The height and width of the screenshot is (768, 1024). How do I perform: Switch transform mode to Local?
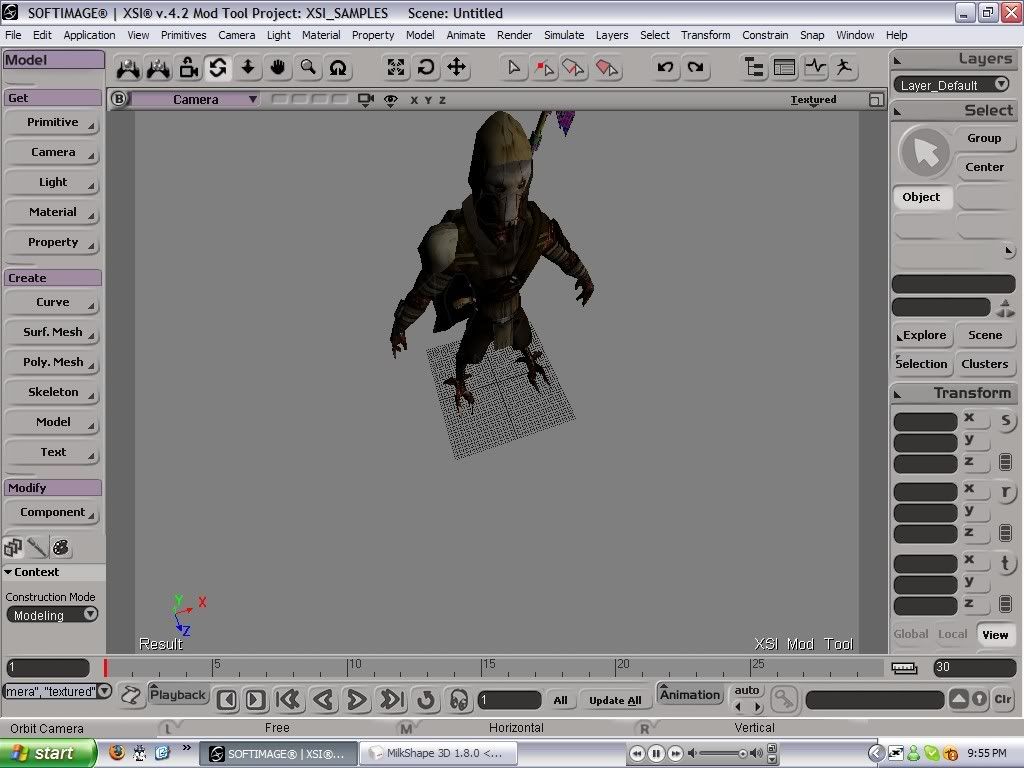(x=953, y=634)
